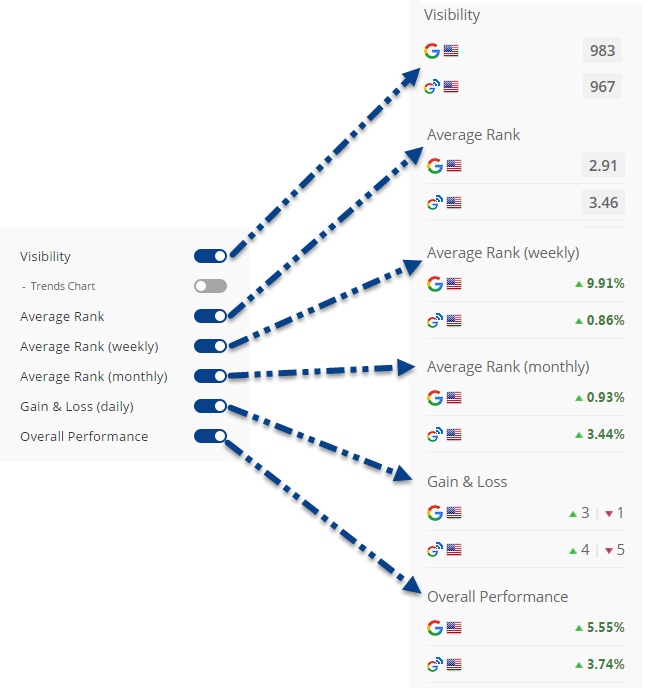Click Google icon in Average Rank (weekly)
The width and height of the screenshot is (650, 690).
coord(435,284)
